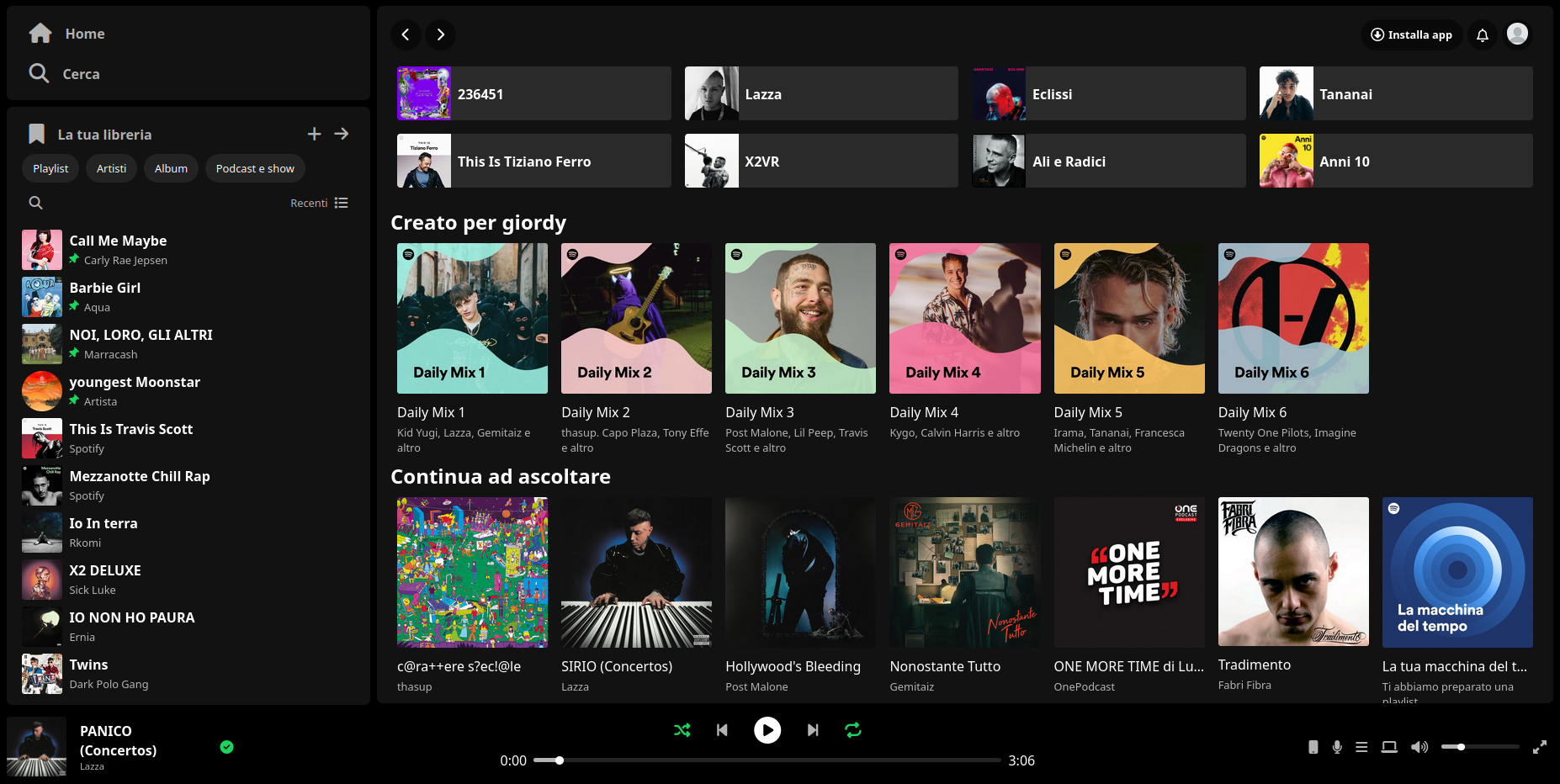1560x784 pixels.
Task: Open Daily Mix 5 cover
Action: (1129, 318)
